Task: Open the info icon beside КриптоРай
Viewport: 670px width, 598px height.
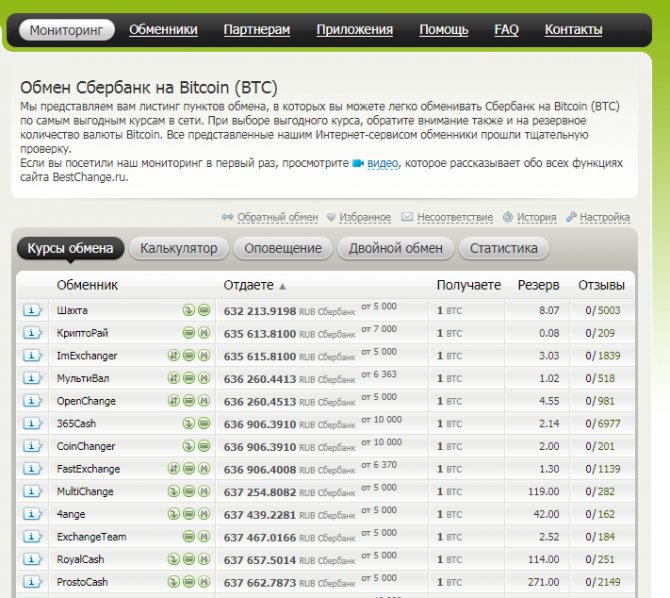Action: point(33,333)
